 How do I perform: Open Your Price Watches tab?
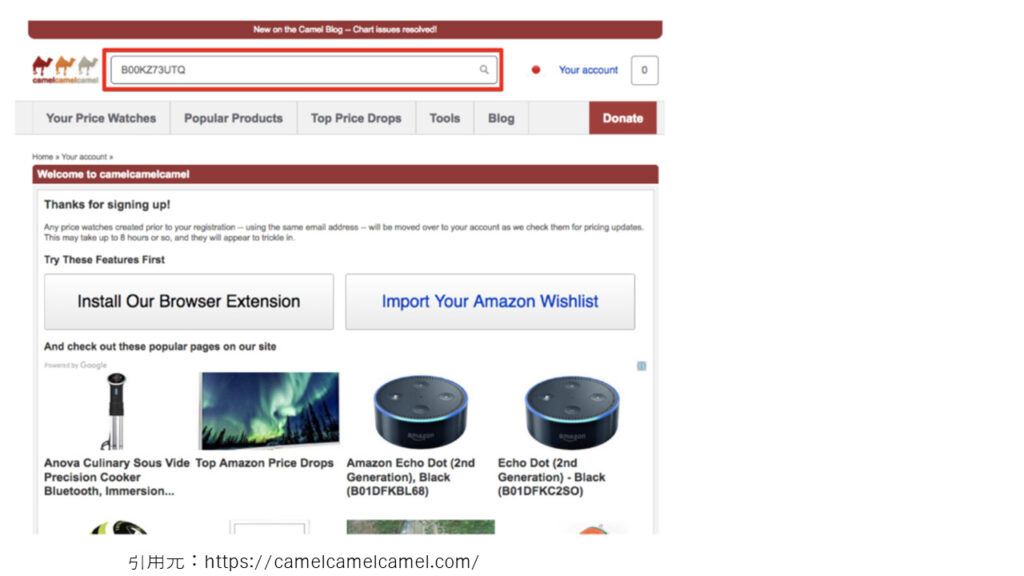101,118
